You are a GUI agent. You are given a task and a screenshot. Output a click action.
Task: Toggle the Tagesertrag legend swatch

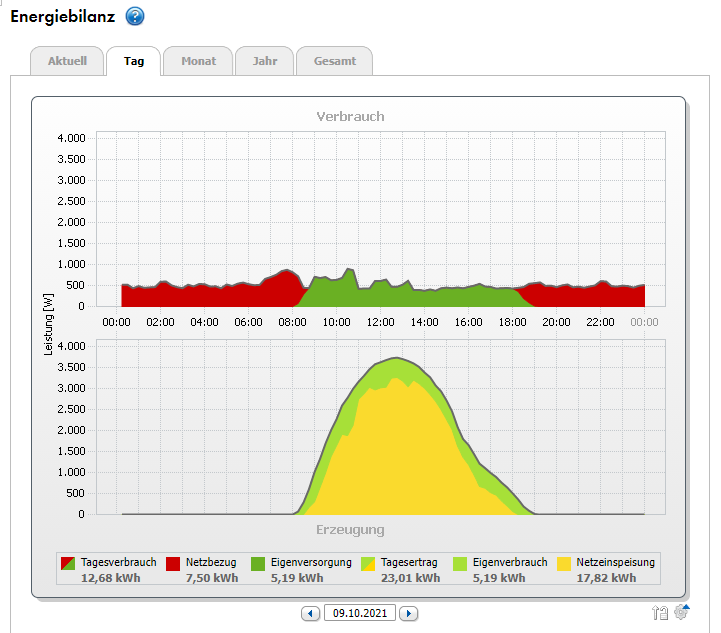tap(369, 563)
